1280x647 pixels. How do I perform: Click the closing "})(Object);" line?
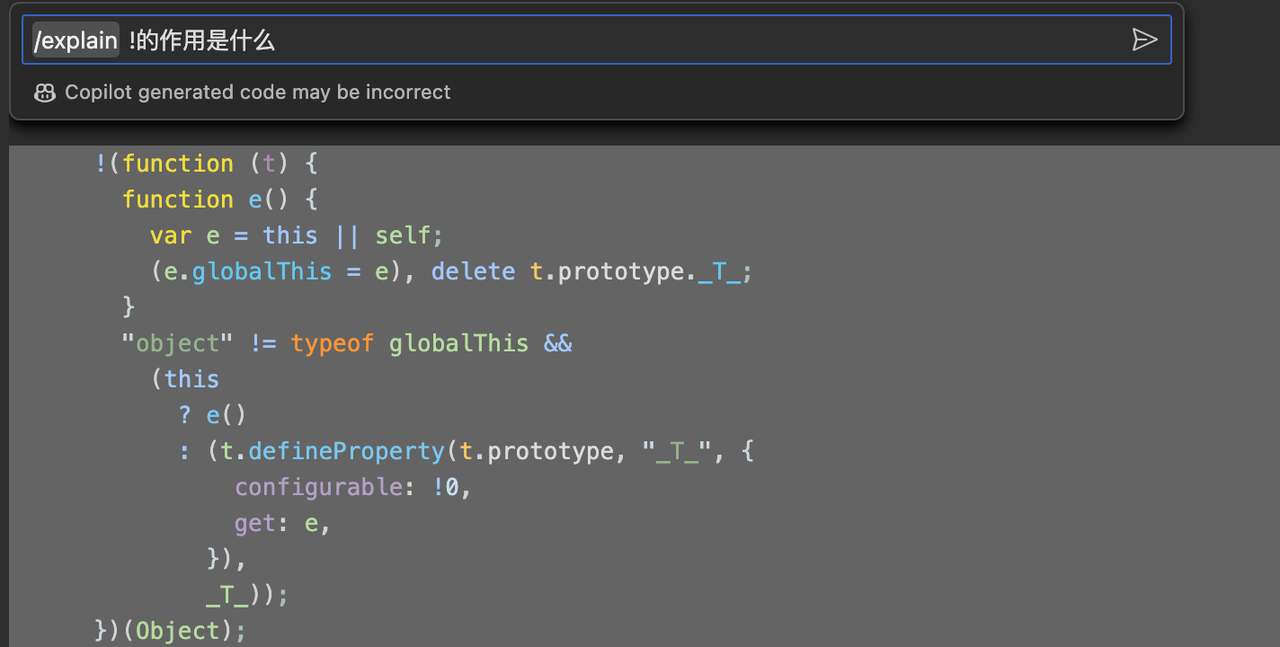170,631
